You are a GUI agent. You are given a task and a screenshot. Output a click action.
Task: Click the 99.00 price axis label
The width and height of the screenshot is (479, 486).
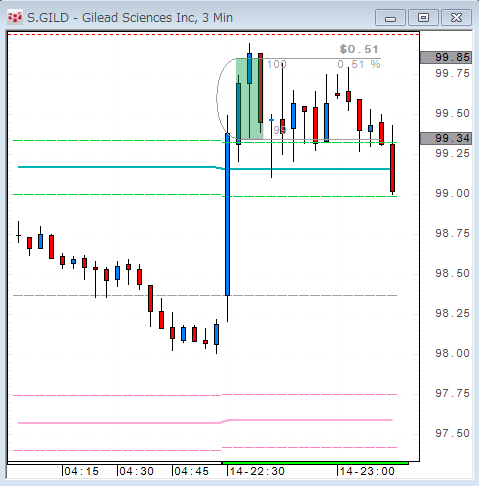452,193
